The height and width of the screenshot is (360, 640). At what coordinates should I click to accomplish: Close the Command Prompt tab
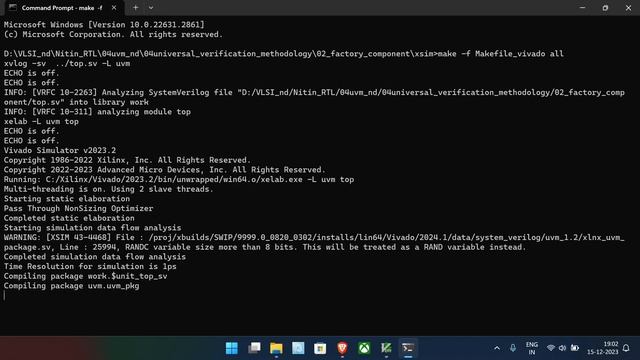tap(114, 8)
